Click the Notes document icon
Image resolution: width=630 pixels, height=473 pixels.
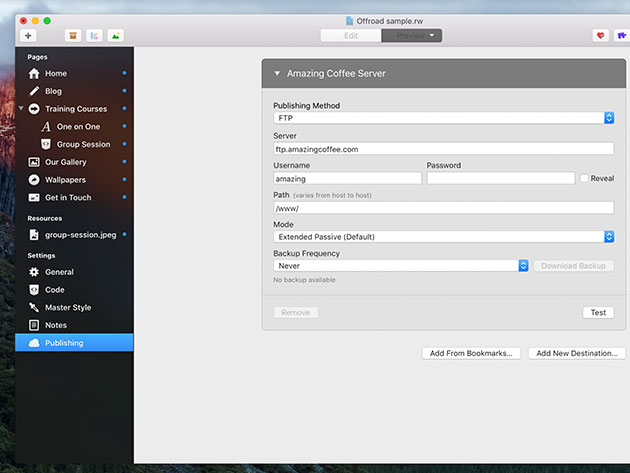tap(34, 325)
